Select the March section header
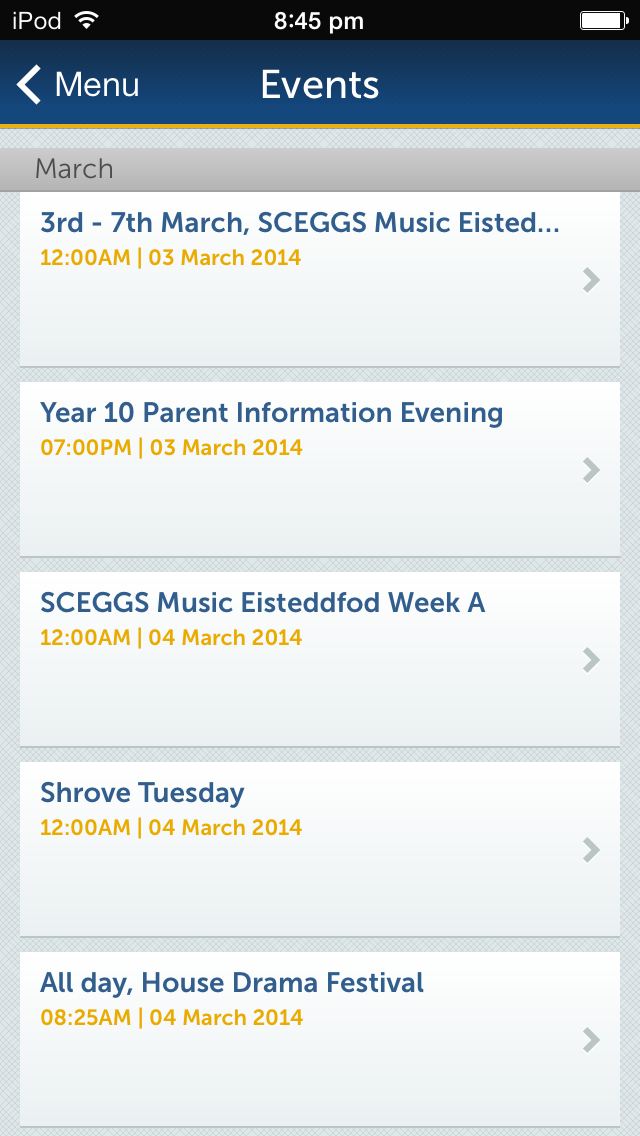The height and width of the screenshot is (1136, 640). tap(320, 170)
